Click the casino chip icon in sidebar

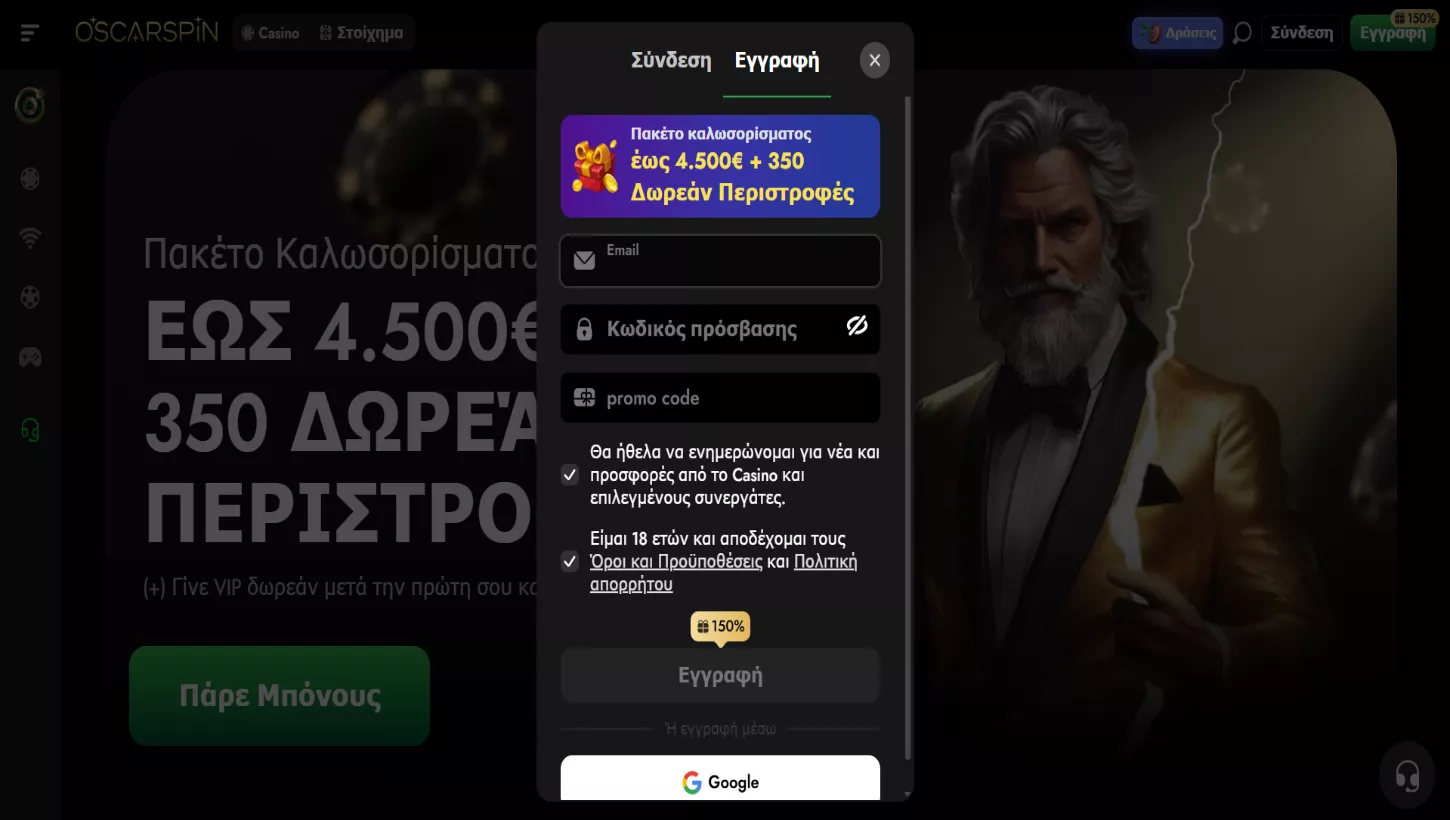(x=30, y=179)
